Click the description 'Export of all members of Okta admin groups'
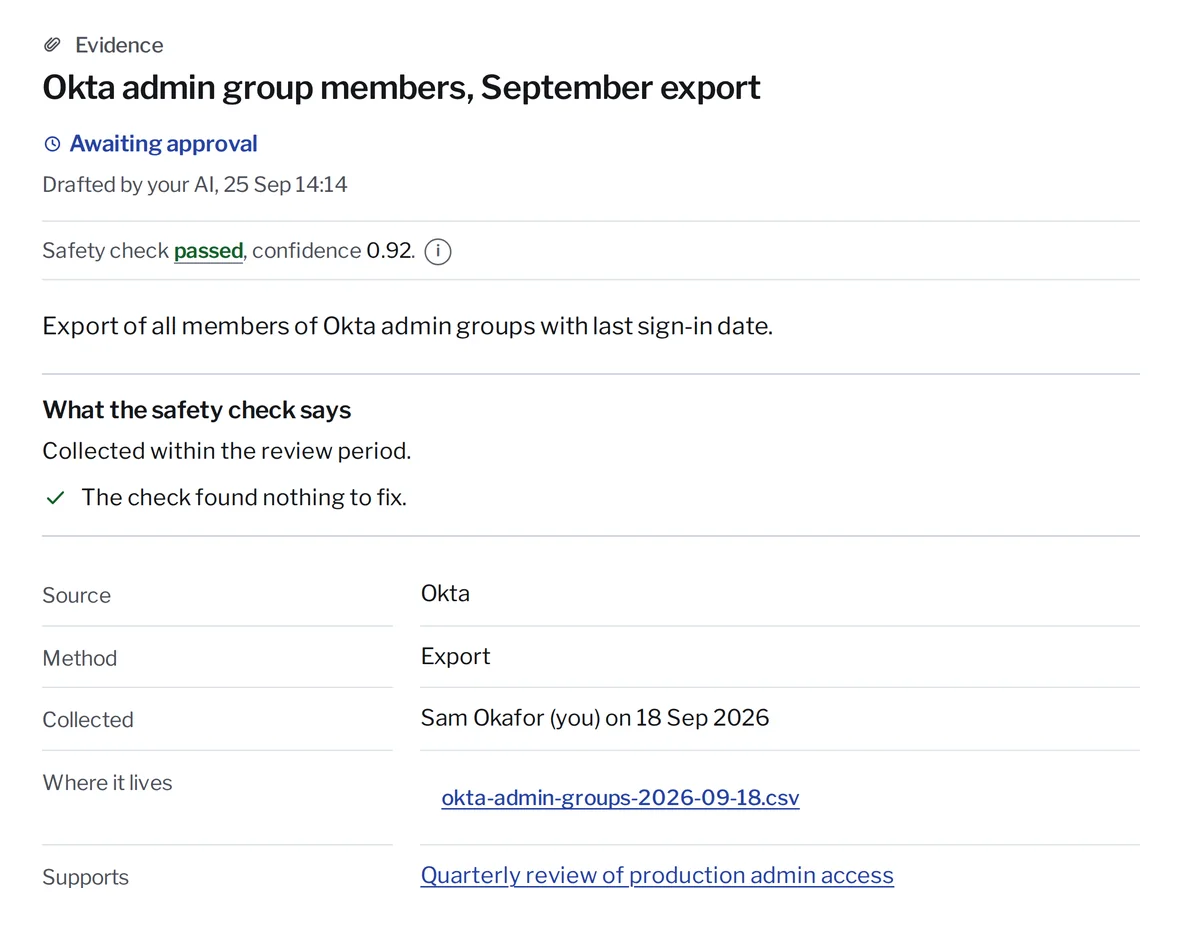1182x928 pixels. pos(408,326)
